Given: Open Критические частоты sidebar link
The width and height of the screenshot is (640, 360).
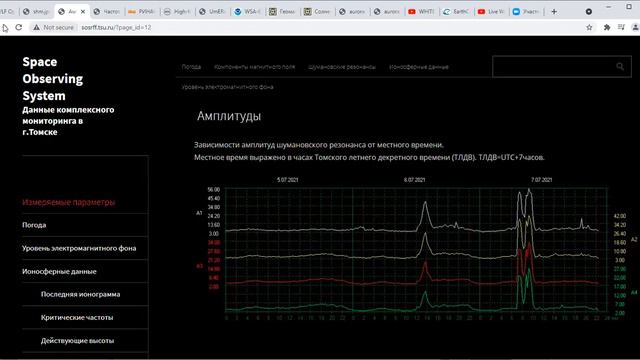Looking at the screenshot, I should pos(77,318).
